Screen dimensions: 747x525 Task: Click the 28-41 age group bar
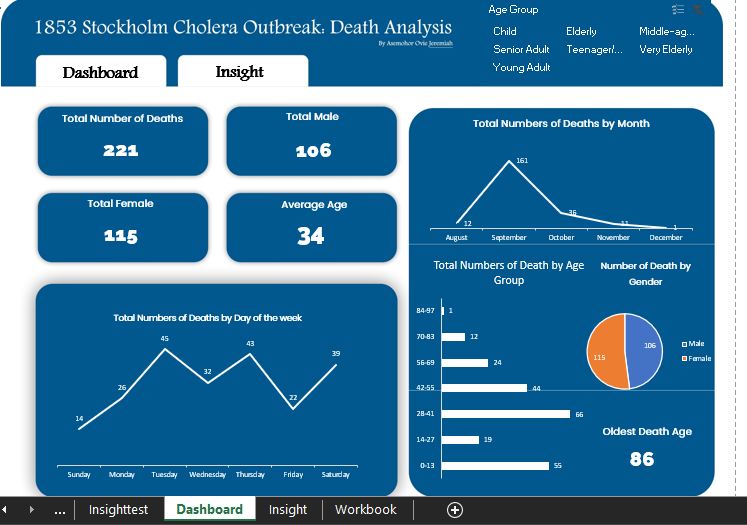(x=505, y=414)
